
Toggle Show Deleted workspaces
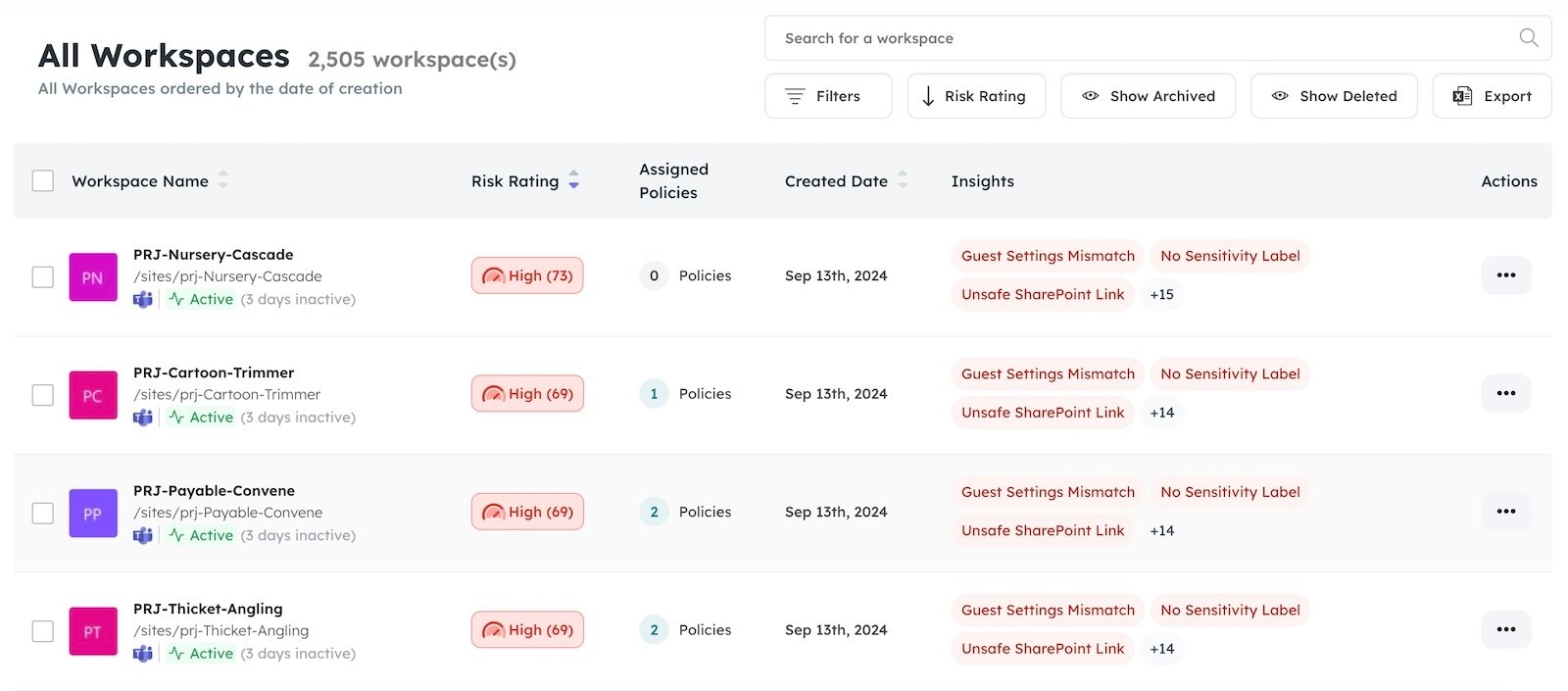pyautogui.click(x=1333, y=96)
